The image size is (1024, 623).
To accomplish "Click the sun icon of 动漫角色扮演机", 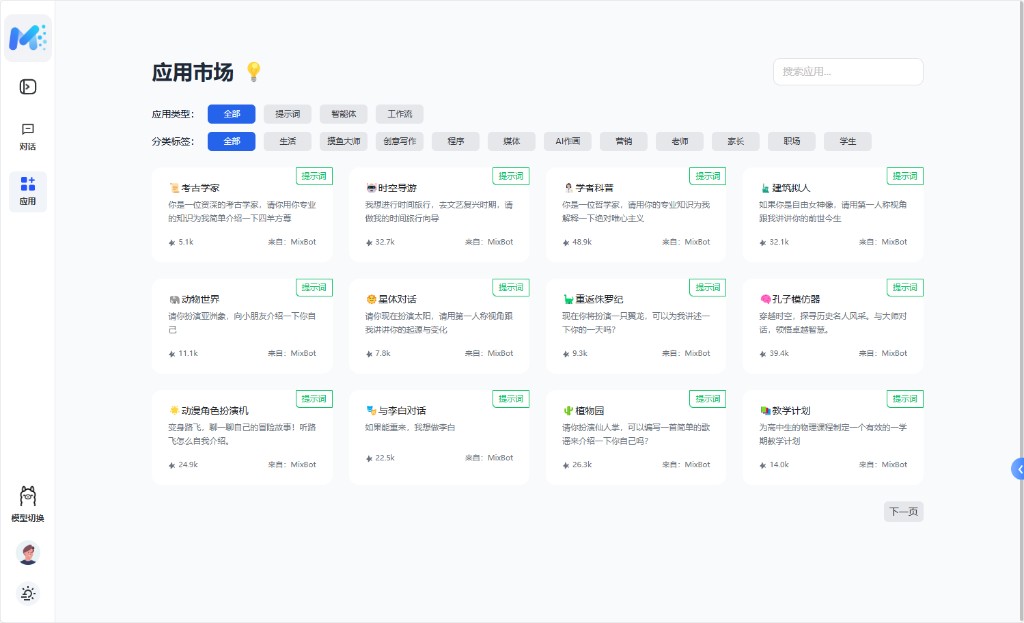I will [174, 411].
